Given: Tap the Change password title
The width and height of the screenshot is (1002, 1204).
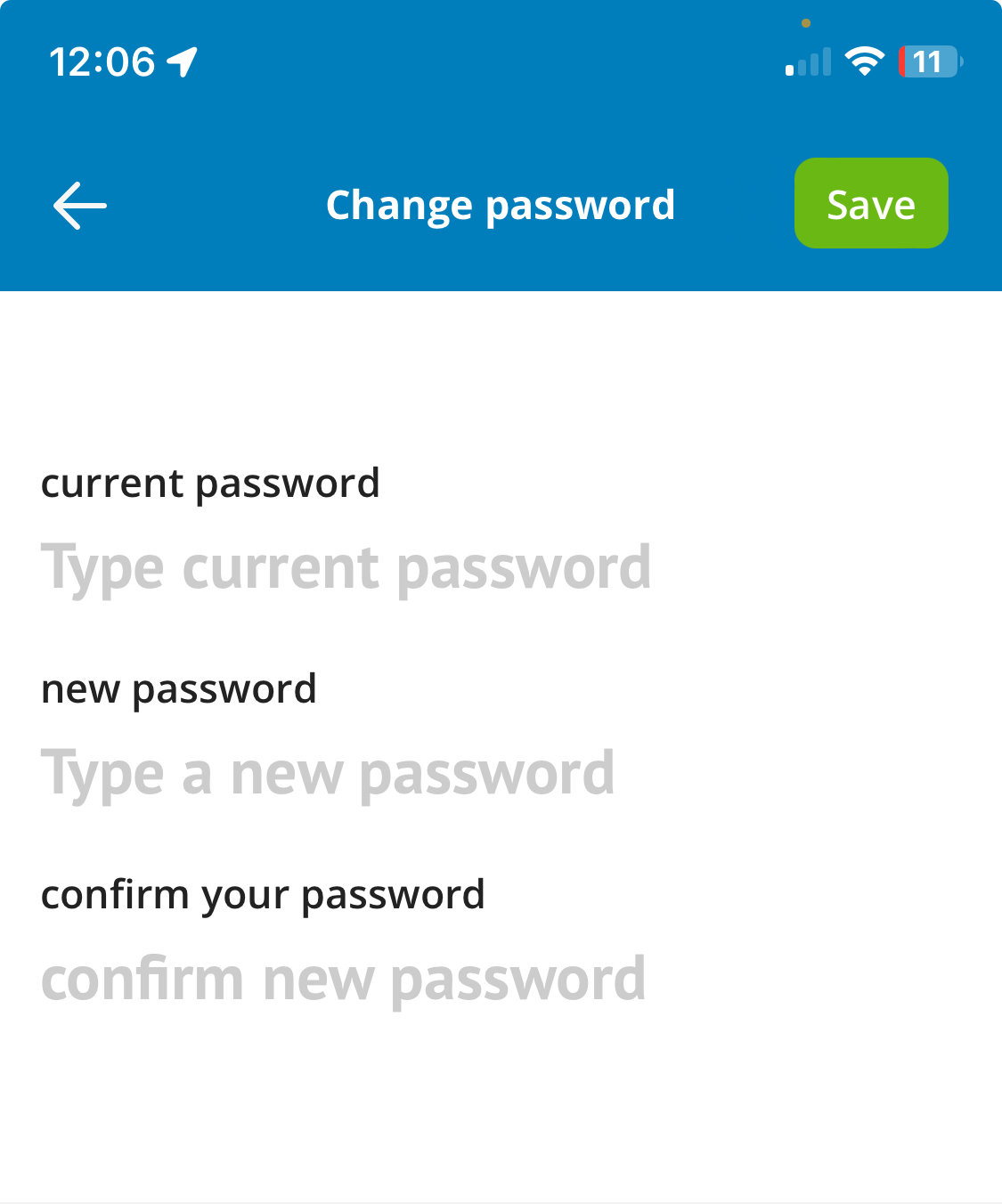Looking at the screenshot, I should click(x=501, y=206).
